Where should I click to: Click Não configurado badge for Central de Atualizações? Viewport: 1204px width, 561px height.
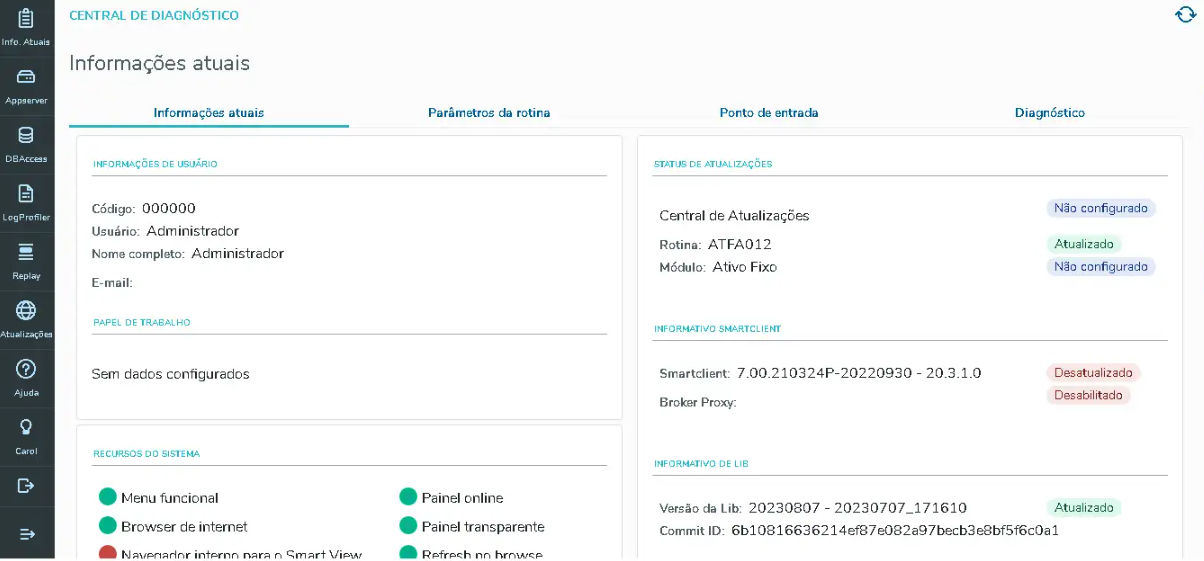[1100, 208]
